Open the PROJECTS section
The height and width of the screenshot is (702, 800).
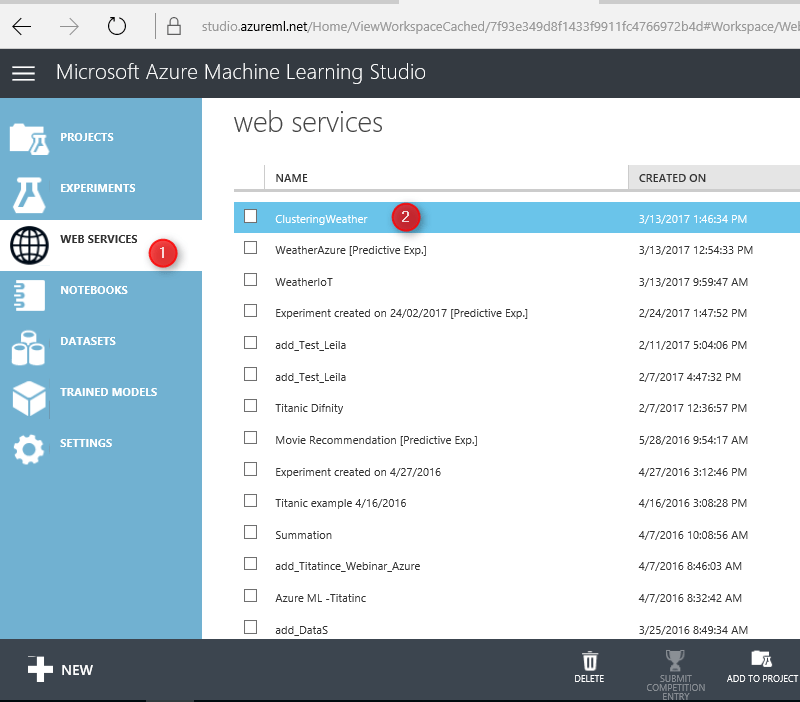(x=87, y=137)
